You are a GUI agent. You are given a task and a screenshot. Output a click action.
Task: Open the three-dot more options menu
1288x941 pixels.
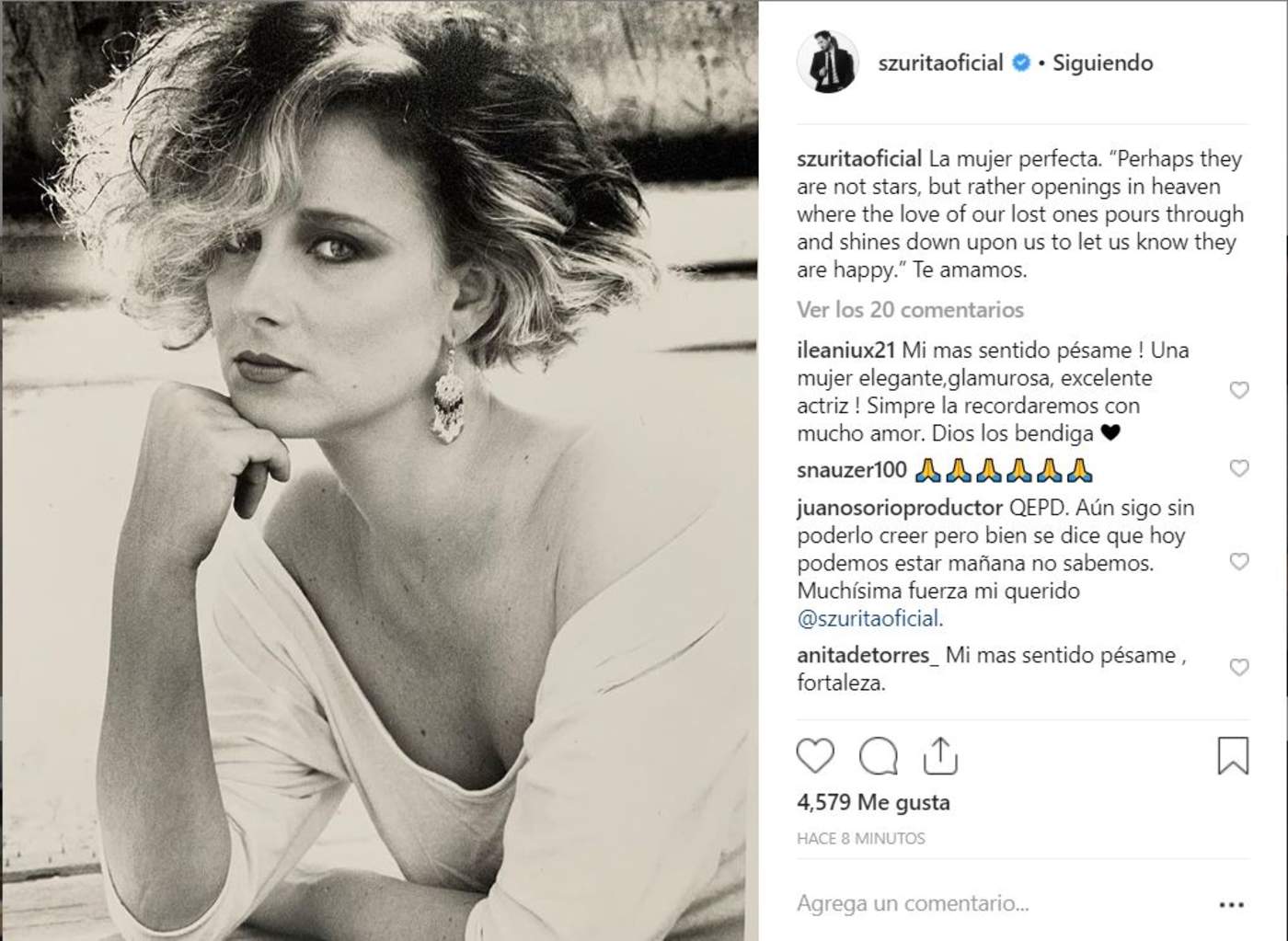(1231, 905)
